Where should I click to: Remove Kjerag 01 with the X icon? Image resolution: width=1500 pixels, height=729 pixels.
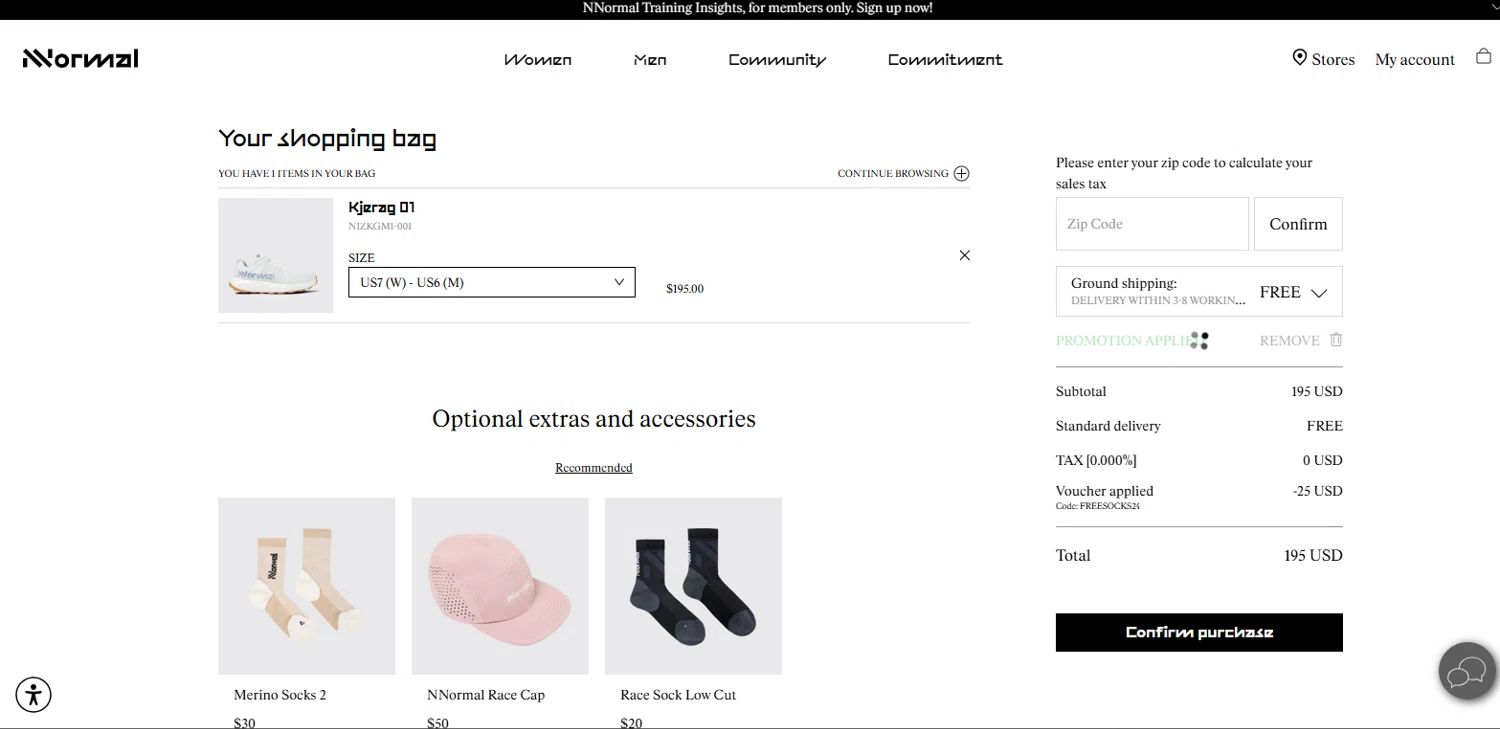(x=965, y=255)
